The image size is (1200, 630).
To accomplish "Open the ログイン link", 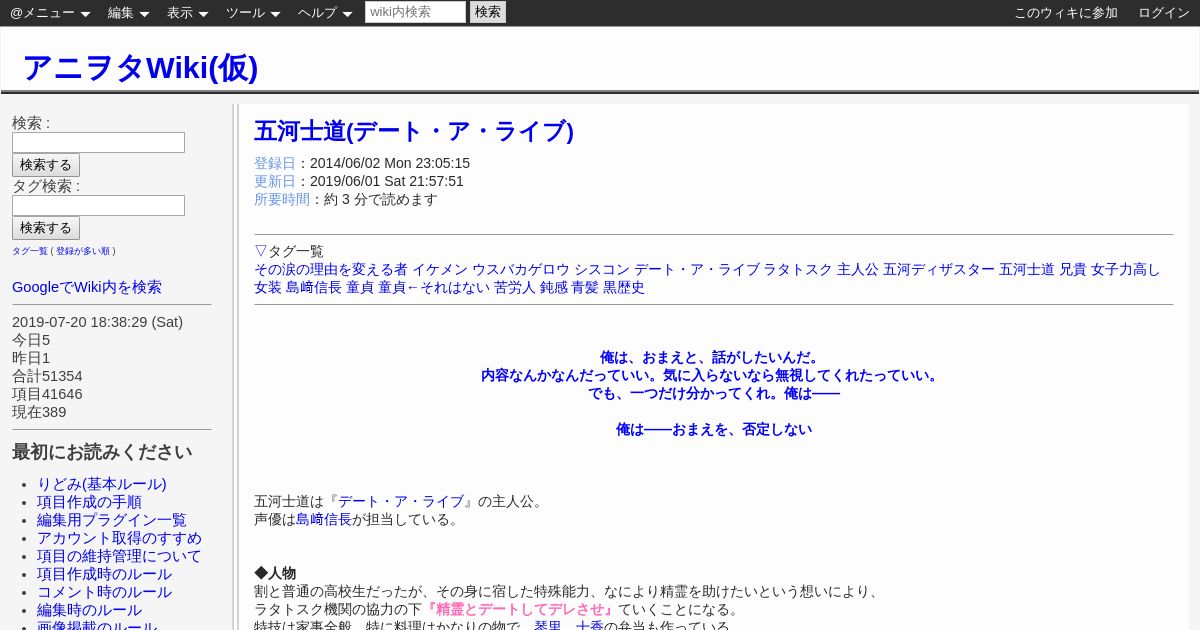I will click(1164, 13).
